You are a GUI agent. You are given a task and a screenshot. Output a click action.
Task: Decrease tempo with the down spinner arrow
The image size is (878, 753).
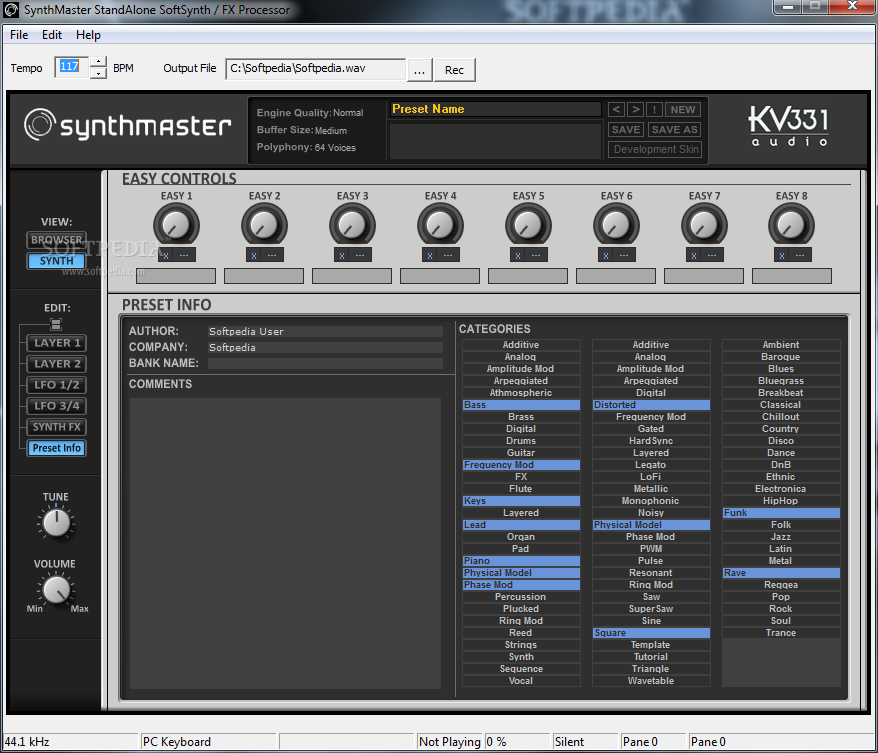click(98, 73)
